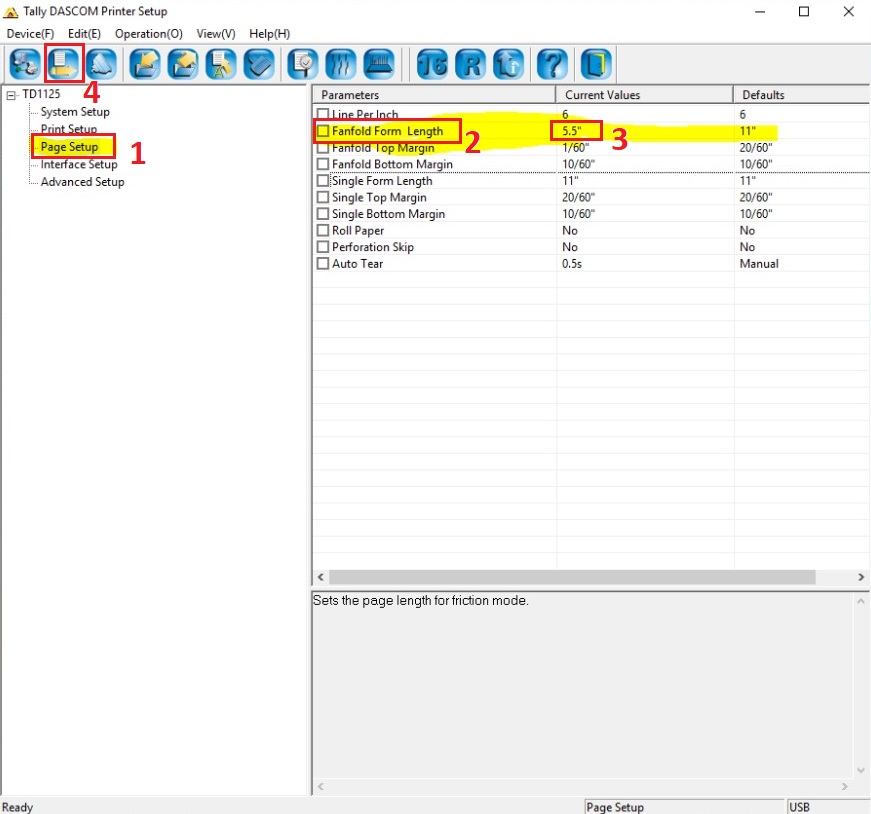Image resolution: width=871 pixels, height=814 pixels.
Task: Select System Setup in the tree
Action: click(75, 112)
